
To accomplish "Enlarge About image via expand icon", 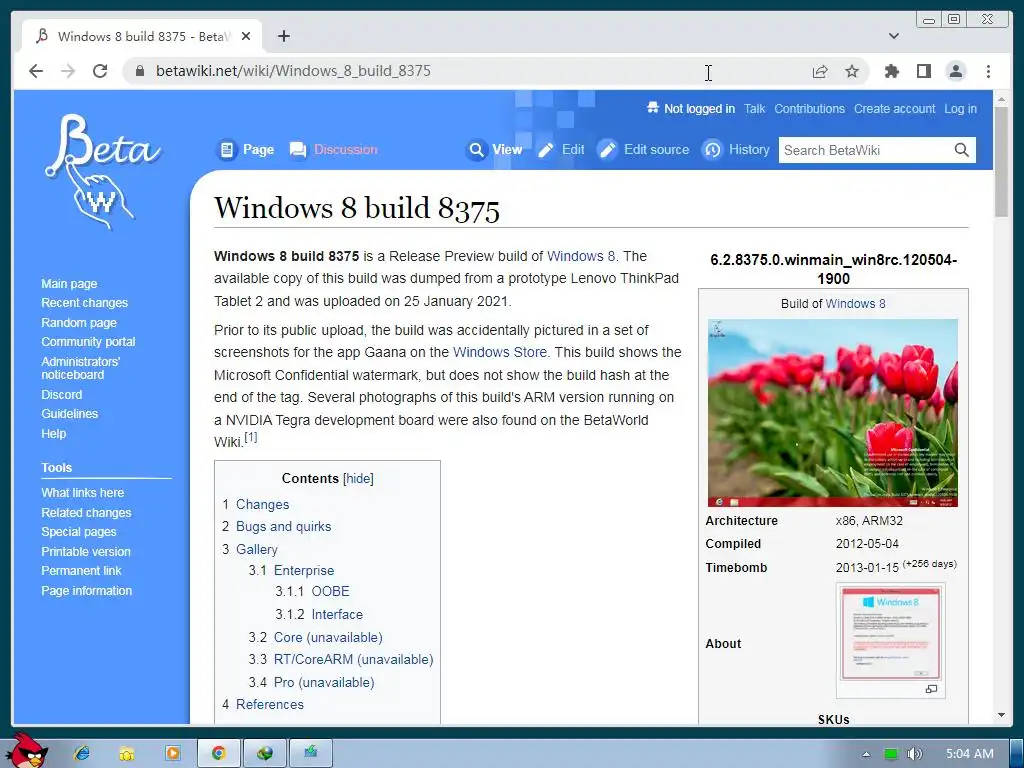I will [931, 689].
